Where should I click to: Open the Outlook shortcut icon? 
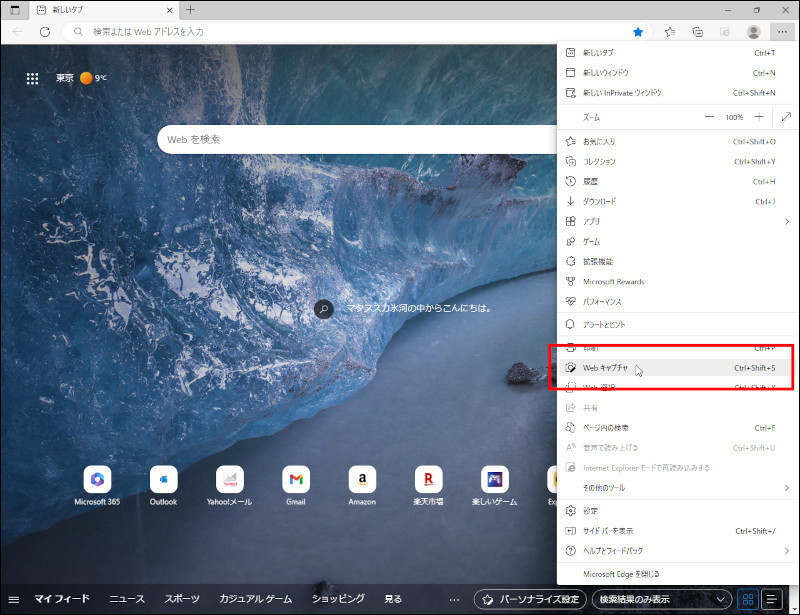[163, 479]
